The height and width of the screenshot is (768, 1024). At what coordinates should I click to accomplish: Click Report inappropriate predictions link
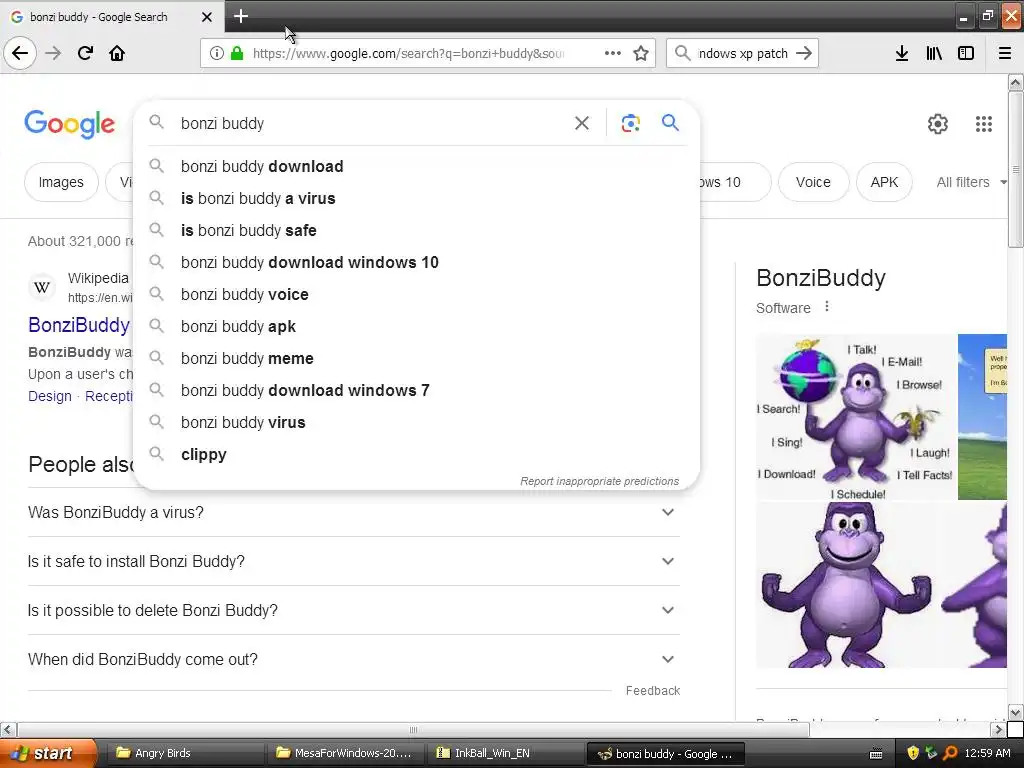pos(600,481)
